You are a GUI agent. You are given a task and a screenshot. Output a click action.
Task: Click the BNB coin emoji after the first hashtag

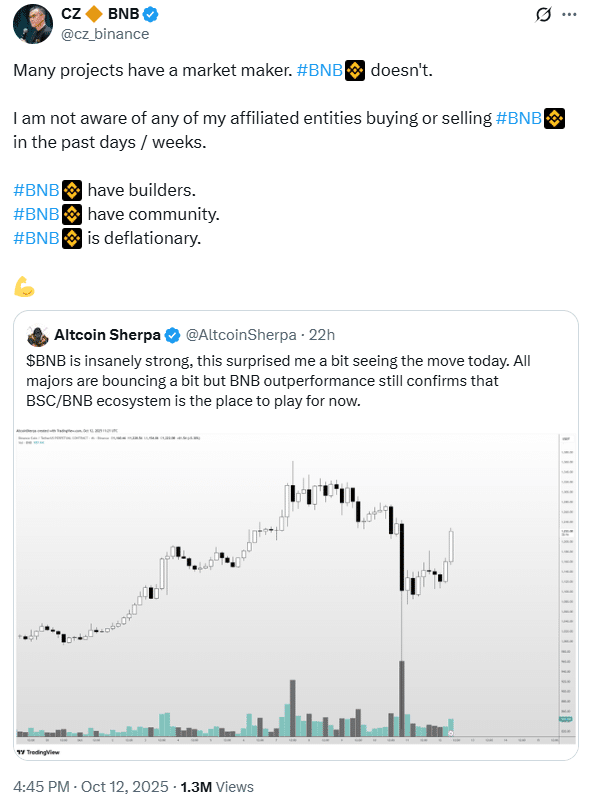pos(355,69)
